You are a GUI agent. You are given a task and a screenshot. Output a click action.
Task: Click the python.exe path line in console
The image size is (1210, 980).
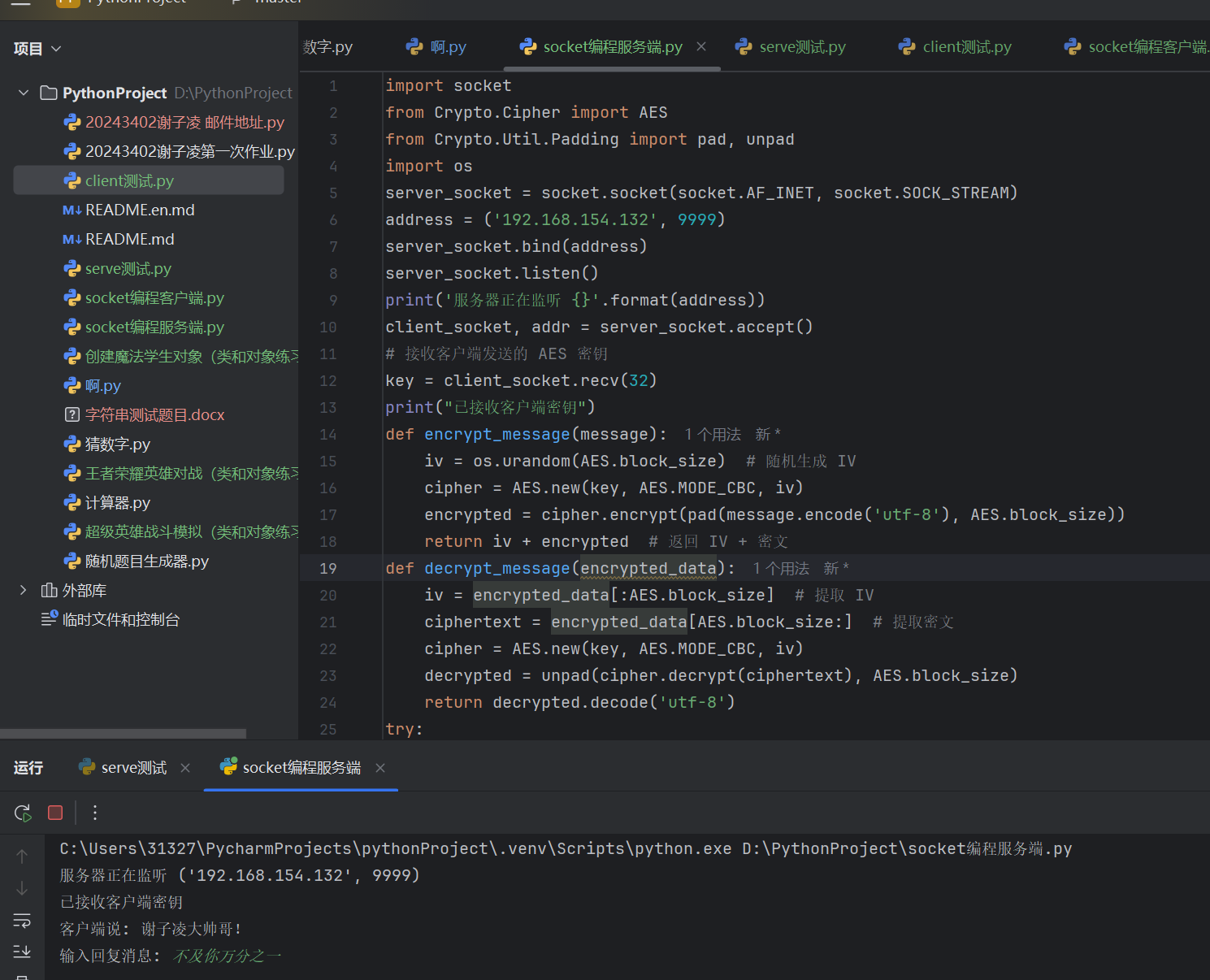coord(566,849)
